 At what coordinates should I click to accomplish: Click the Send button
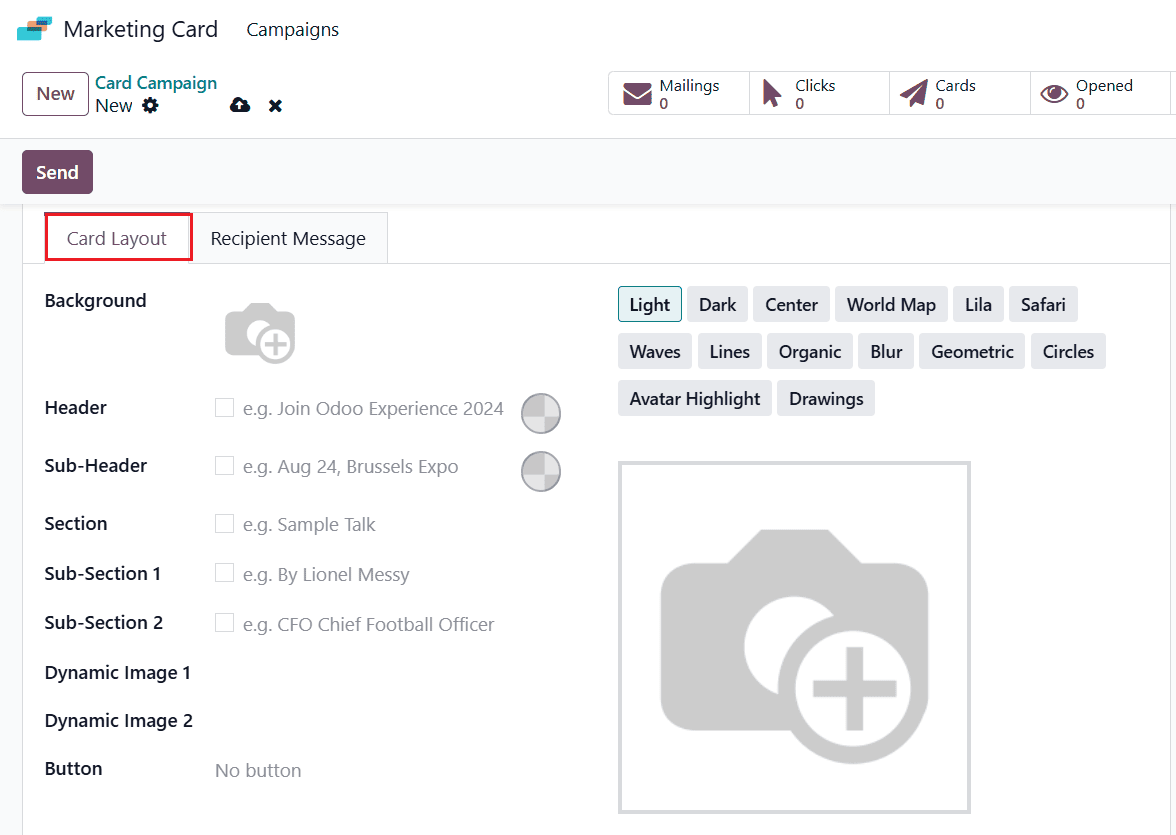click(57, 172)
